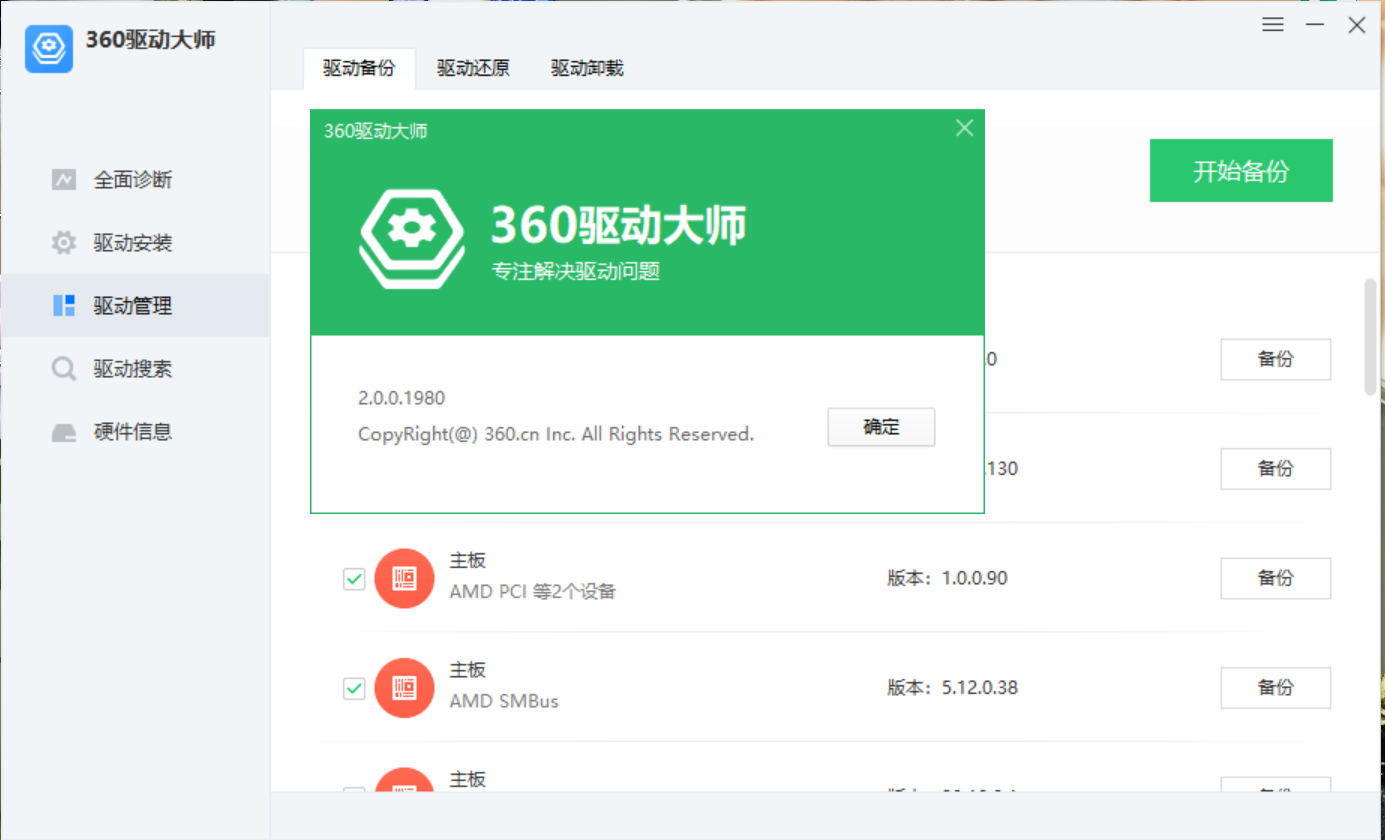The width and height of the screenshot is (1385, 840).
Task: Switch to the 驱动备份 tab
Action: click(359, 68)
